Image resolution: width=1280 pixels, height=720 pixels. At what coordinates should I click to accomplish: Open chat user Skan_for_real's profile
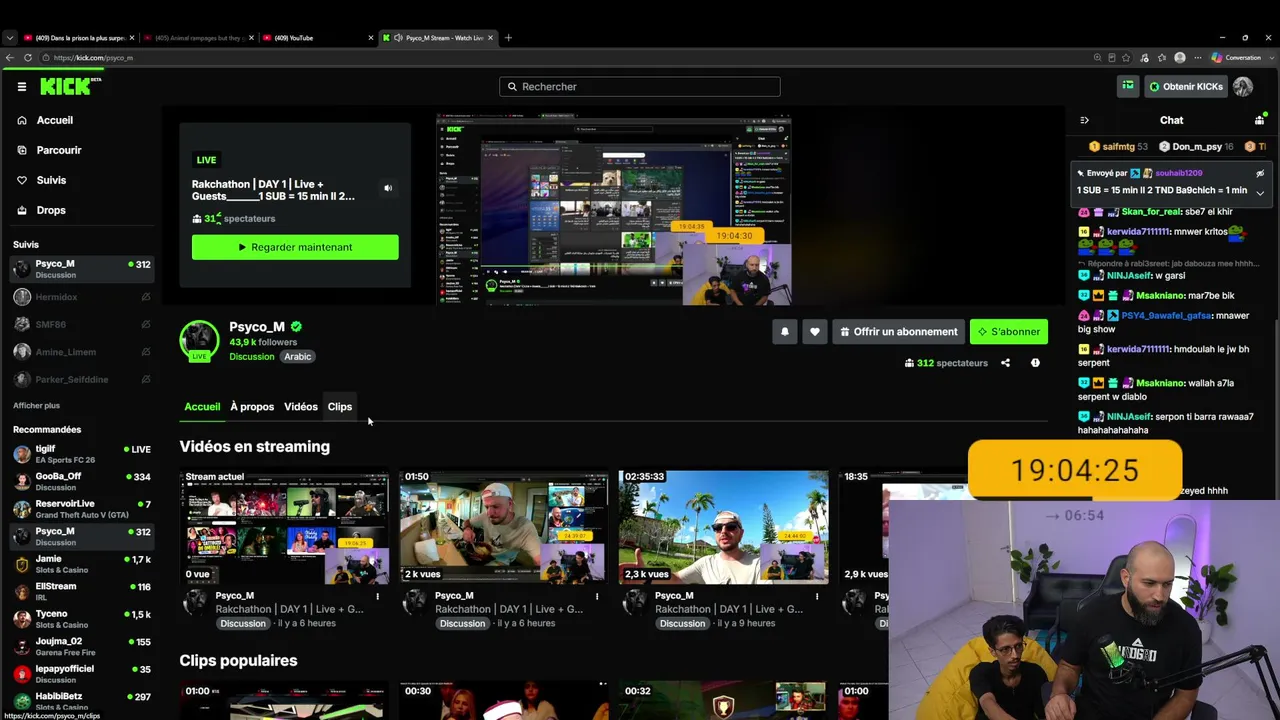[x=1150, y=212]
